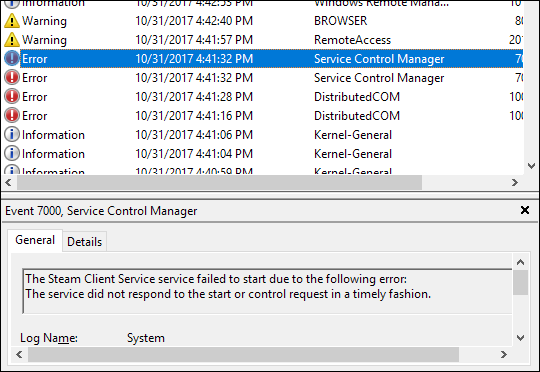Click information icon for 4:41:06 PM Kernel-General
The height and width of the screenshot is (372, 540).
tap(12, 134)
